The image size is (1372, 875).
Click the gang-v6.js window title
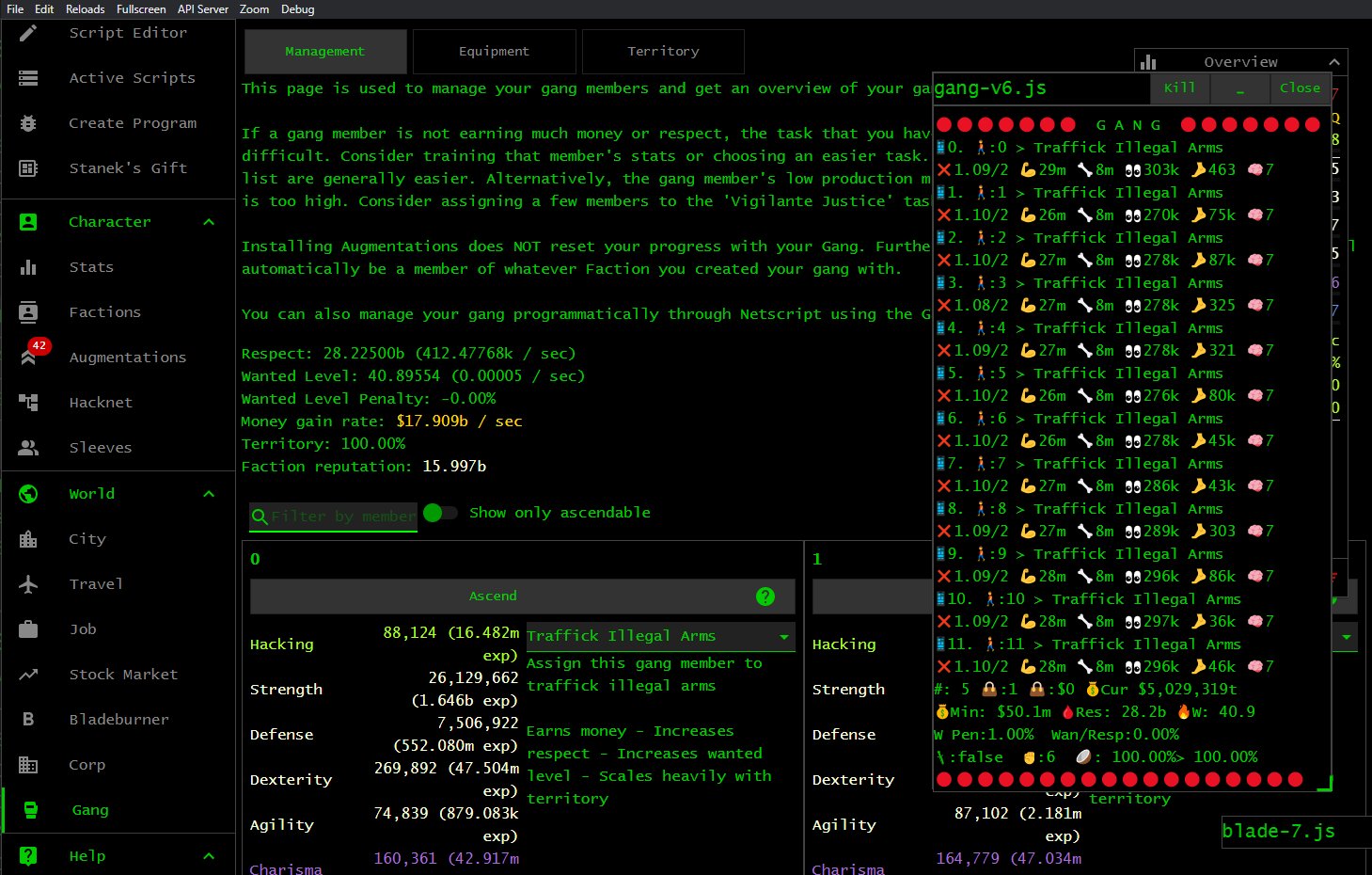click(x=991, y=88)
